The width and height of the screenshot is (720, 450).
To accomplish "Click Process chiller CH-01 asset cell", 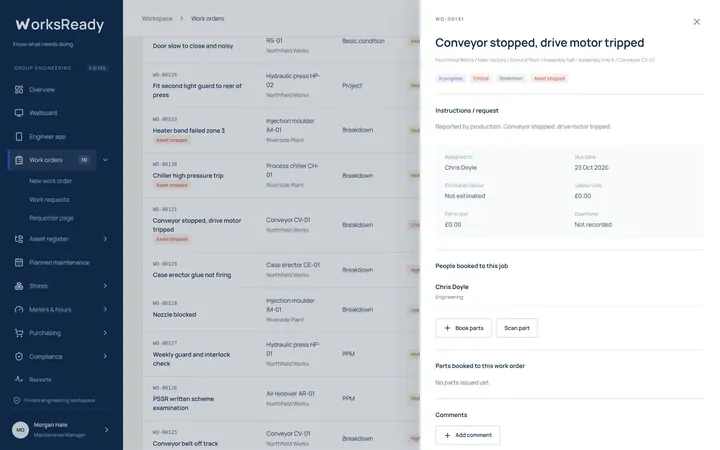I will point(292,170).
